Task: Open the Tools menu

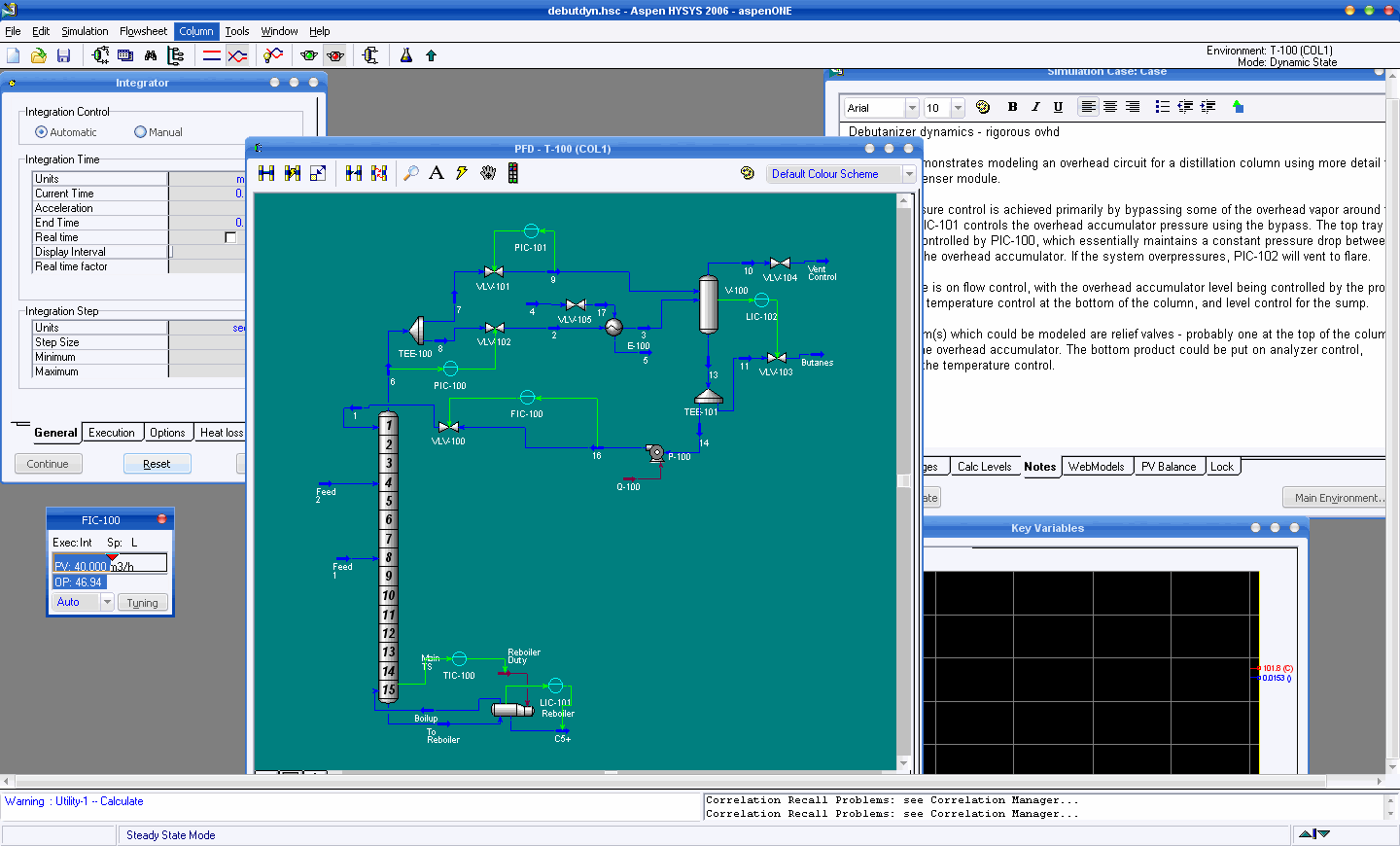Action: tap(237, 31)
